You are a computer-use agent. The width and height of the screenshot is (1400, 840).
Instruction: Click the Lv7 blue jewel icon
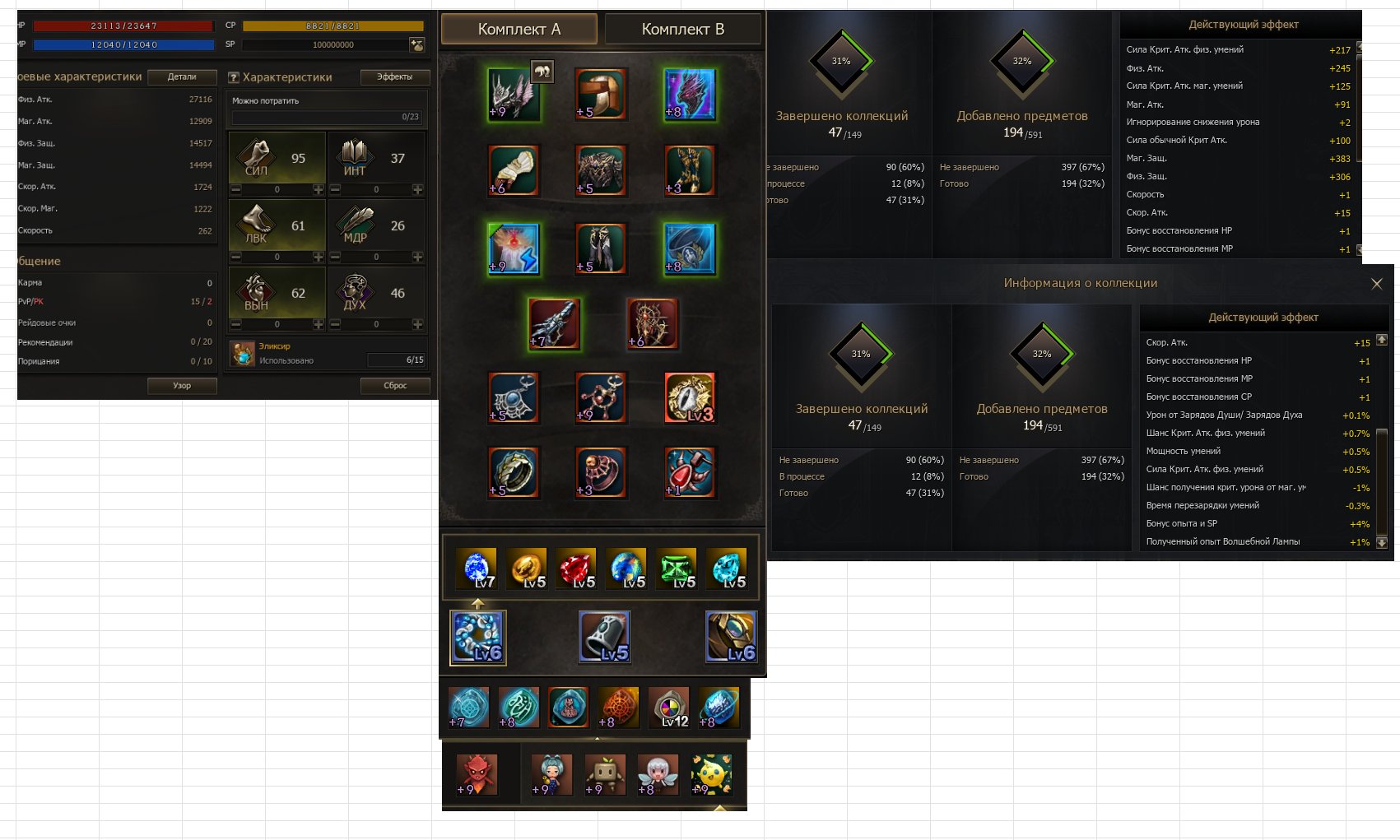pyautogui.click(x=477, y=569)
